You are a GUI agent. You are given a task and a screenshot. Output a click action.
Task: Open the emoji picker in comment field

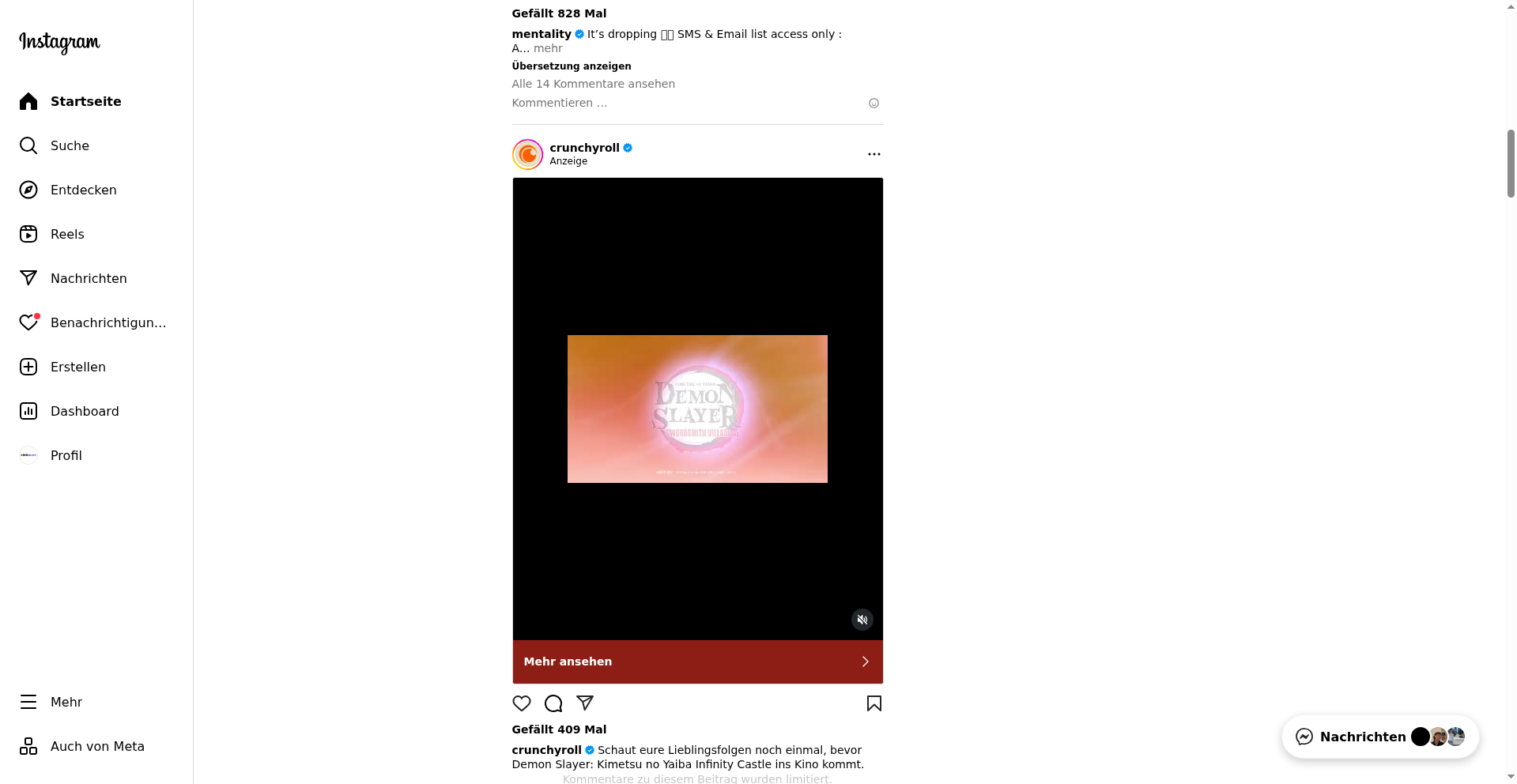874,103
